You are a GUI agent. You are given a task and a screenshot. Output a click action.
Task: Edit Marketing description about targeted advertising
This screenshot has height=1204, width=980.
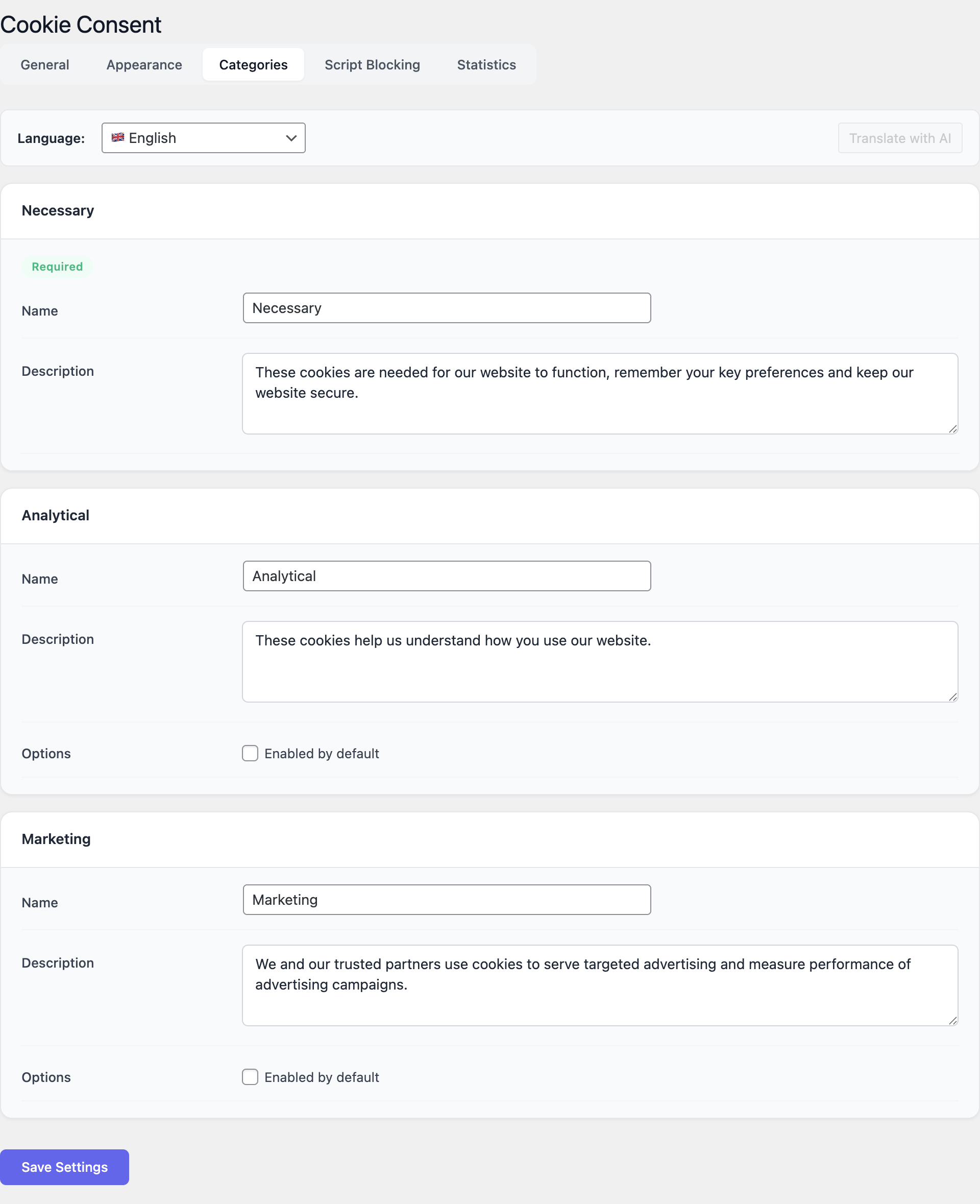tap(600, 985)
